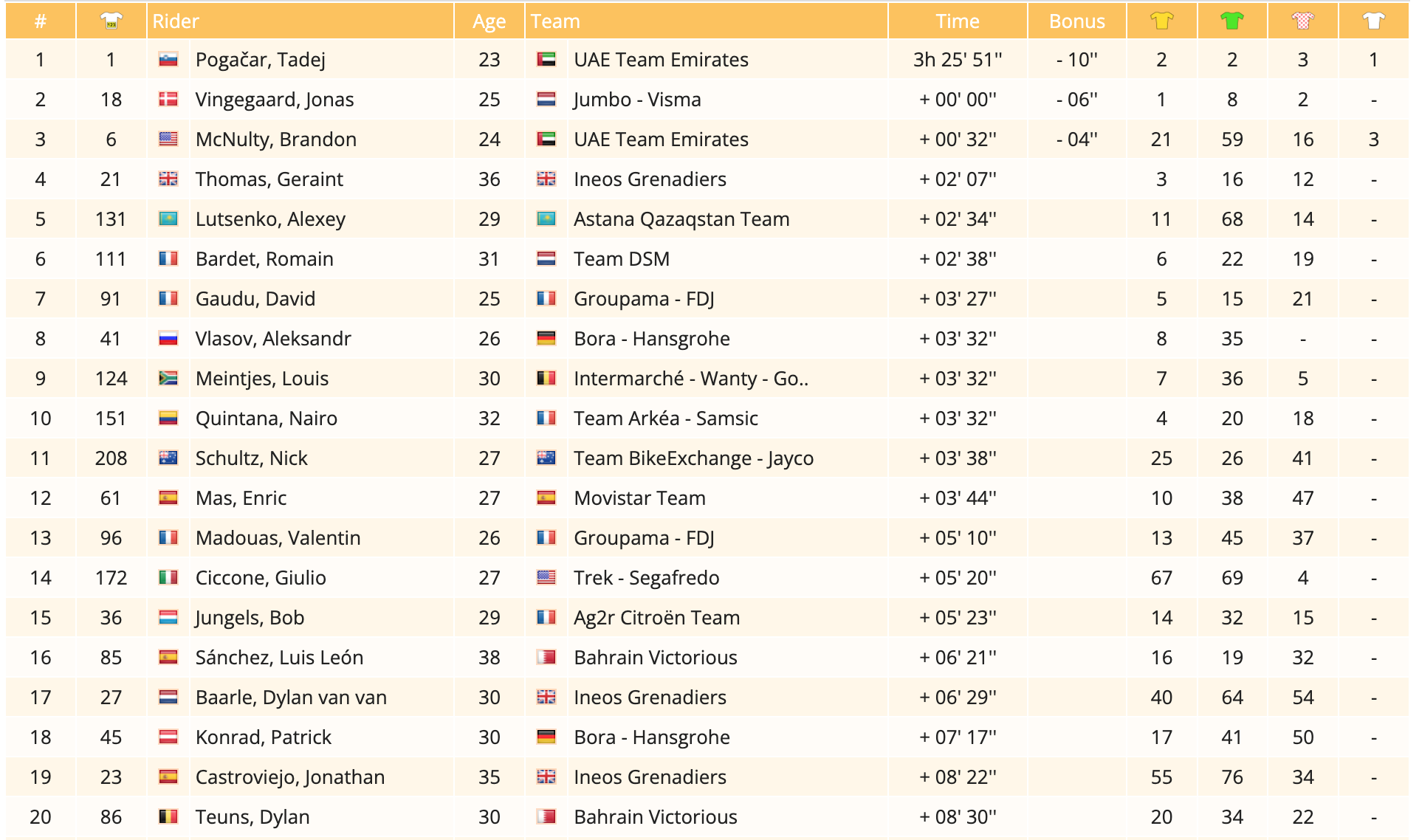Click the Slovenian flag beside Pogačar

coord(168,60)
